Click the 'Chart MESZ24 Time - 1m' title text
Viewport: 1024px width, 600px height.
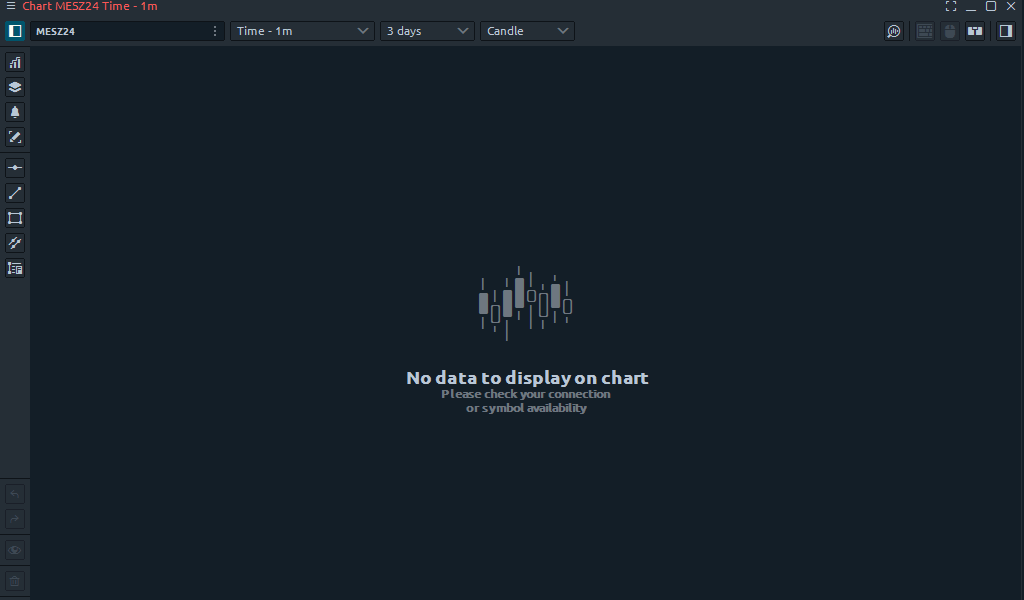point(89,6)
